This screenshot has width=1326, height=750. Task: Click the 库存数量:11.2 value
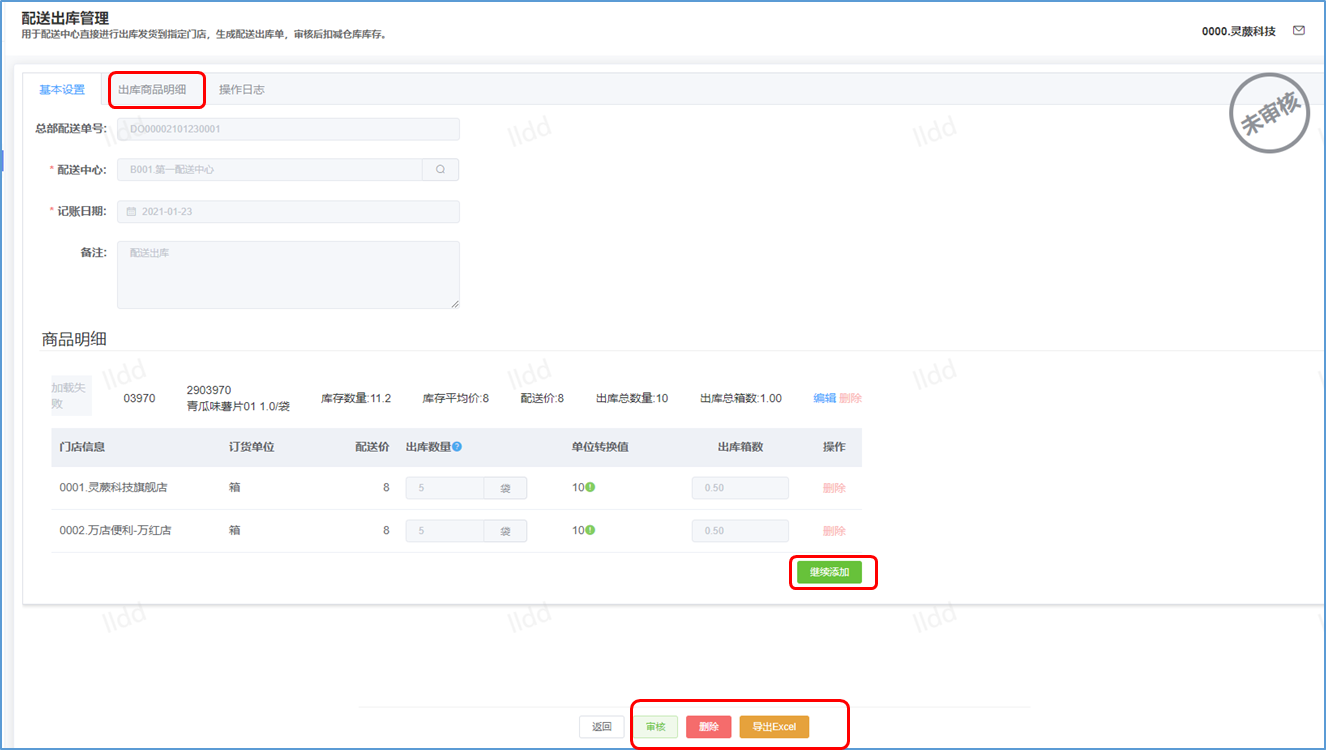pyautogui.click(x=356, y=398)
